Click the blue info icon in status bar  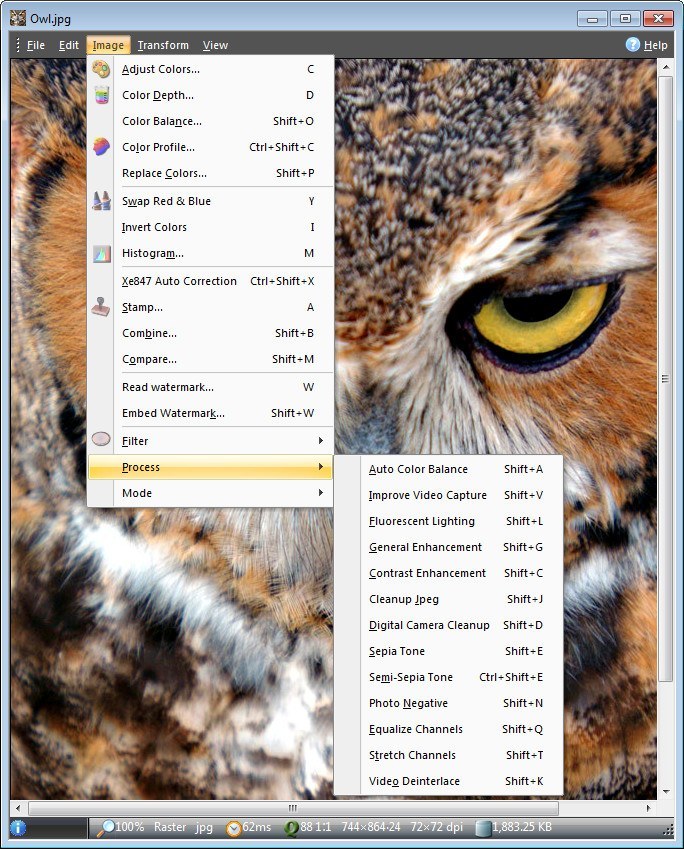coord(18,828)
